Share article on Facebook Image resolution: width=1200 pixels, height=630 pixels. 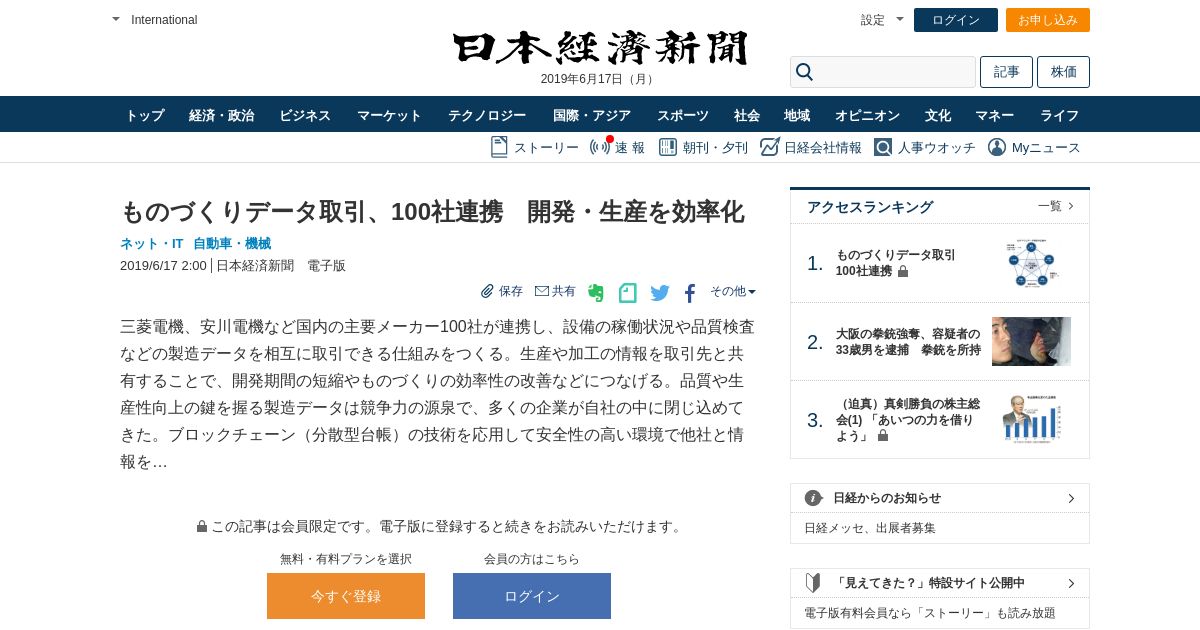tap(690, 293)
